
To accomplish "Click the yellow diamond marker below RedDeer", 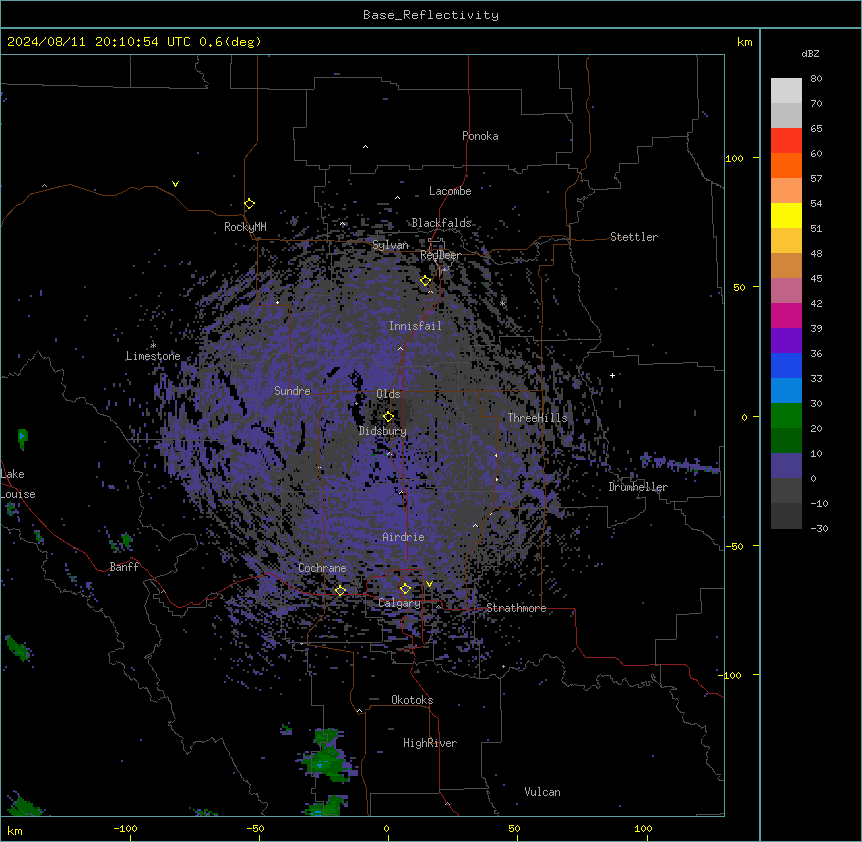I will (426, 281).
